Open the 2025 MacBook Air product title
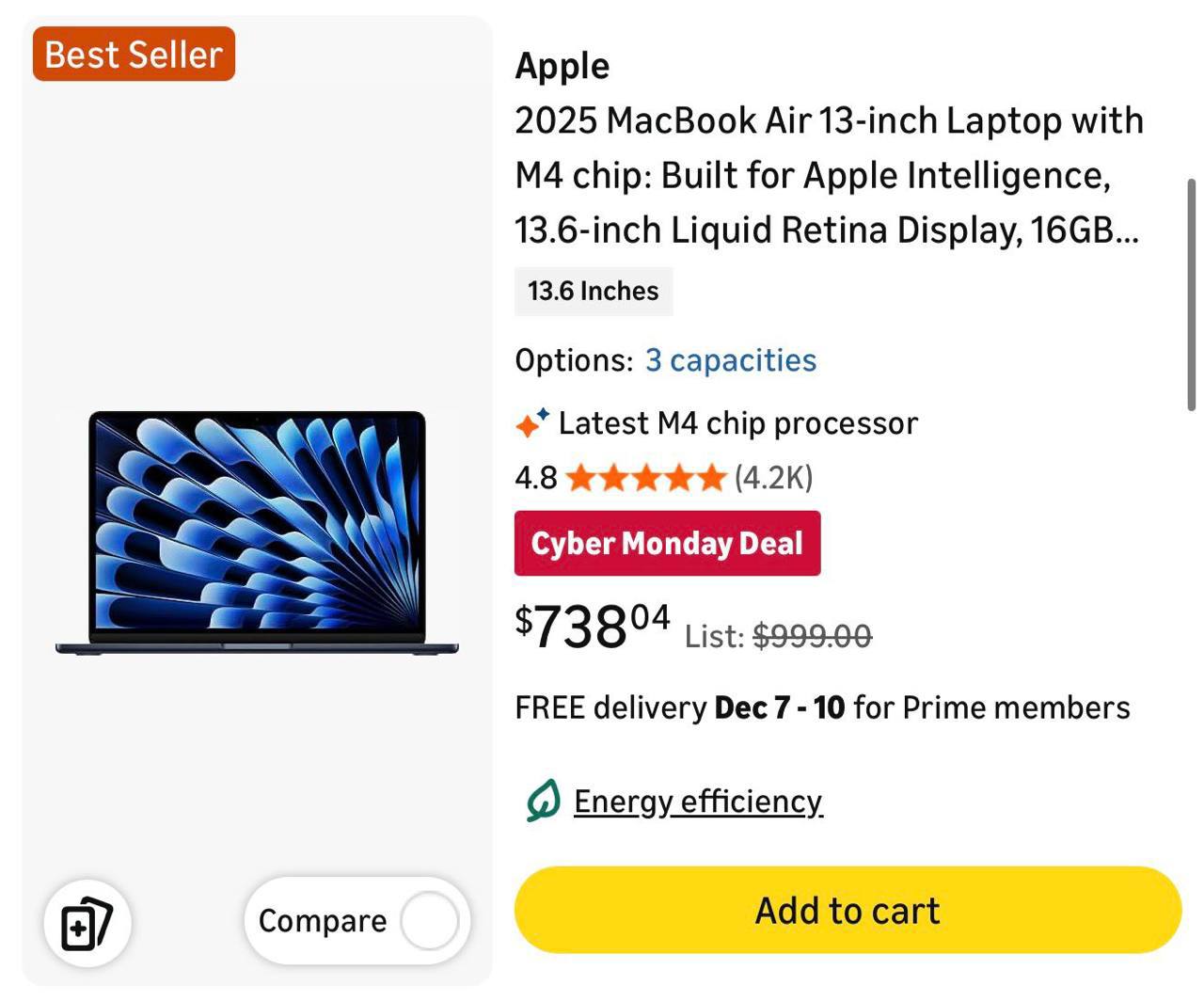The image size is (1204, 1001). (828, 175)
